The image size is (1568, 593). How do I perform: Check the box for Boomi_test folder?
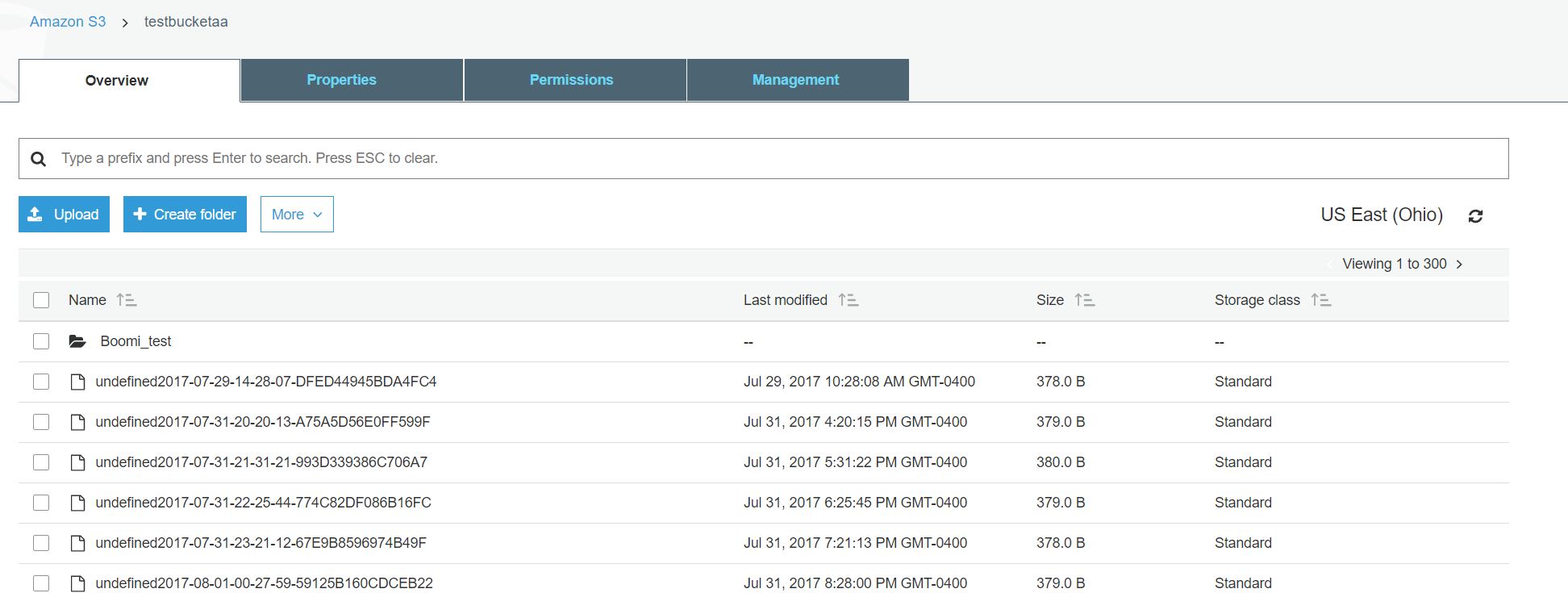point(41,341)
